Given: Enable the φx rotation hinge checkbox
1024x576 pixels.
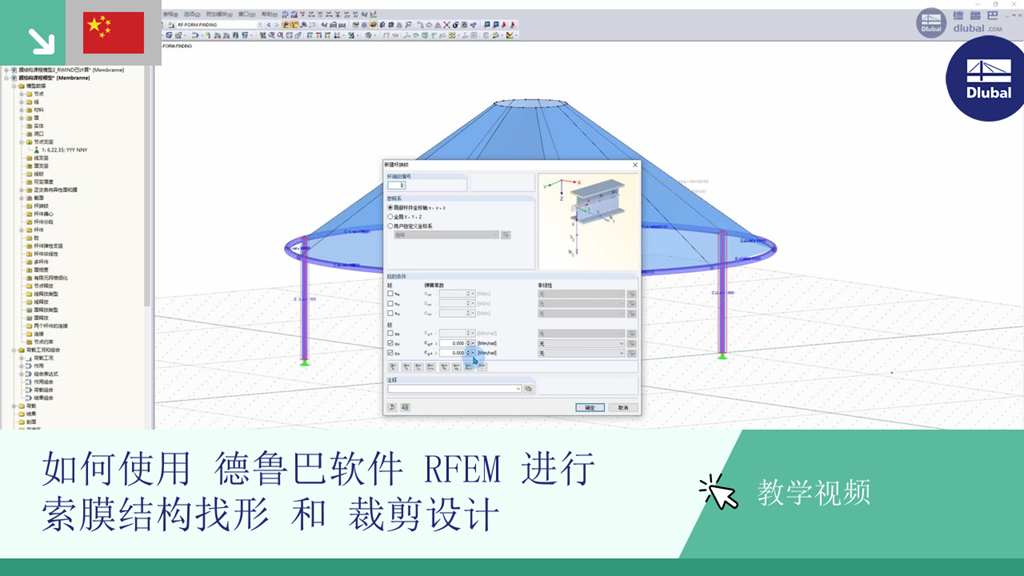Looking at the screenshot, I should click(391, 333).
